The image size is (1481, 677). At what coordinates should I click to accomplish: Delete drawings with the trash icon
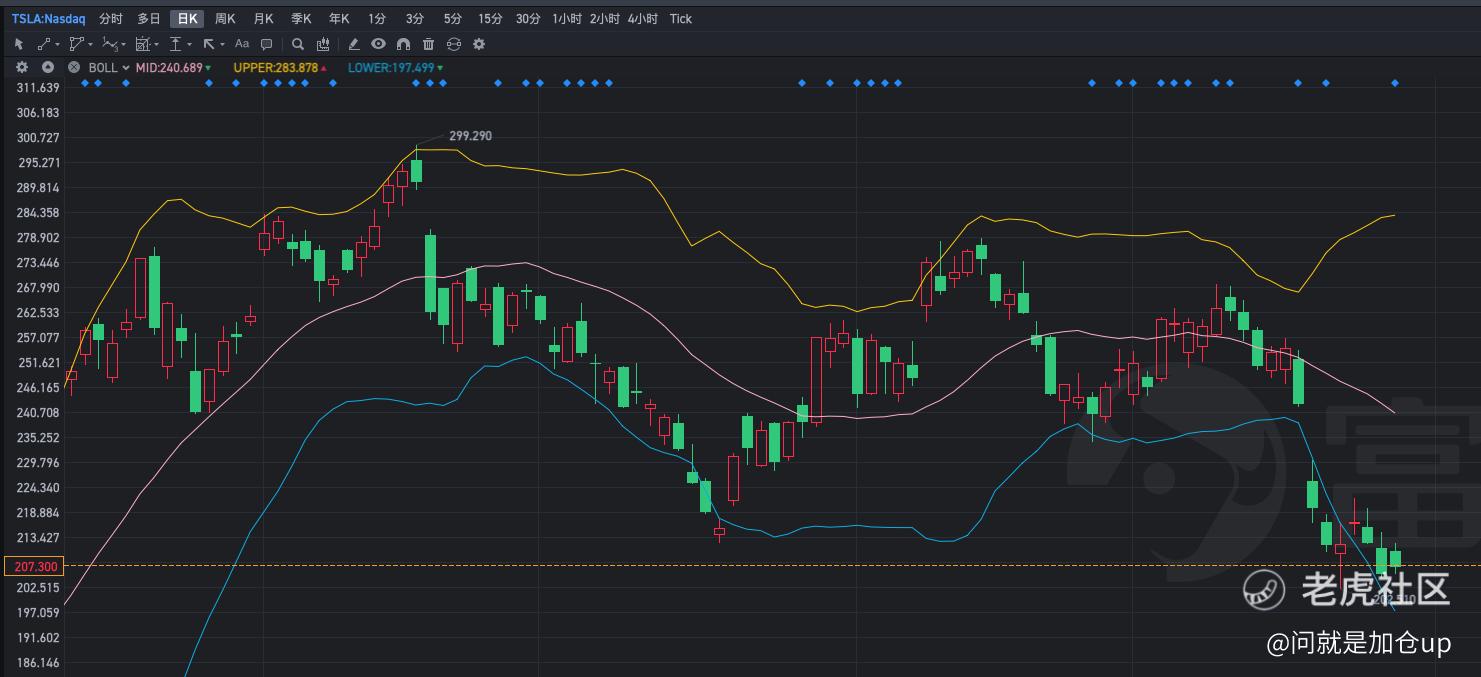[428, 44]
